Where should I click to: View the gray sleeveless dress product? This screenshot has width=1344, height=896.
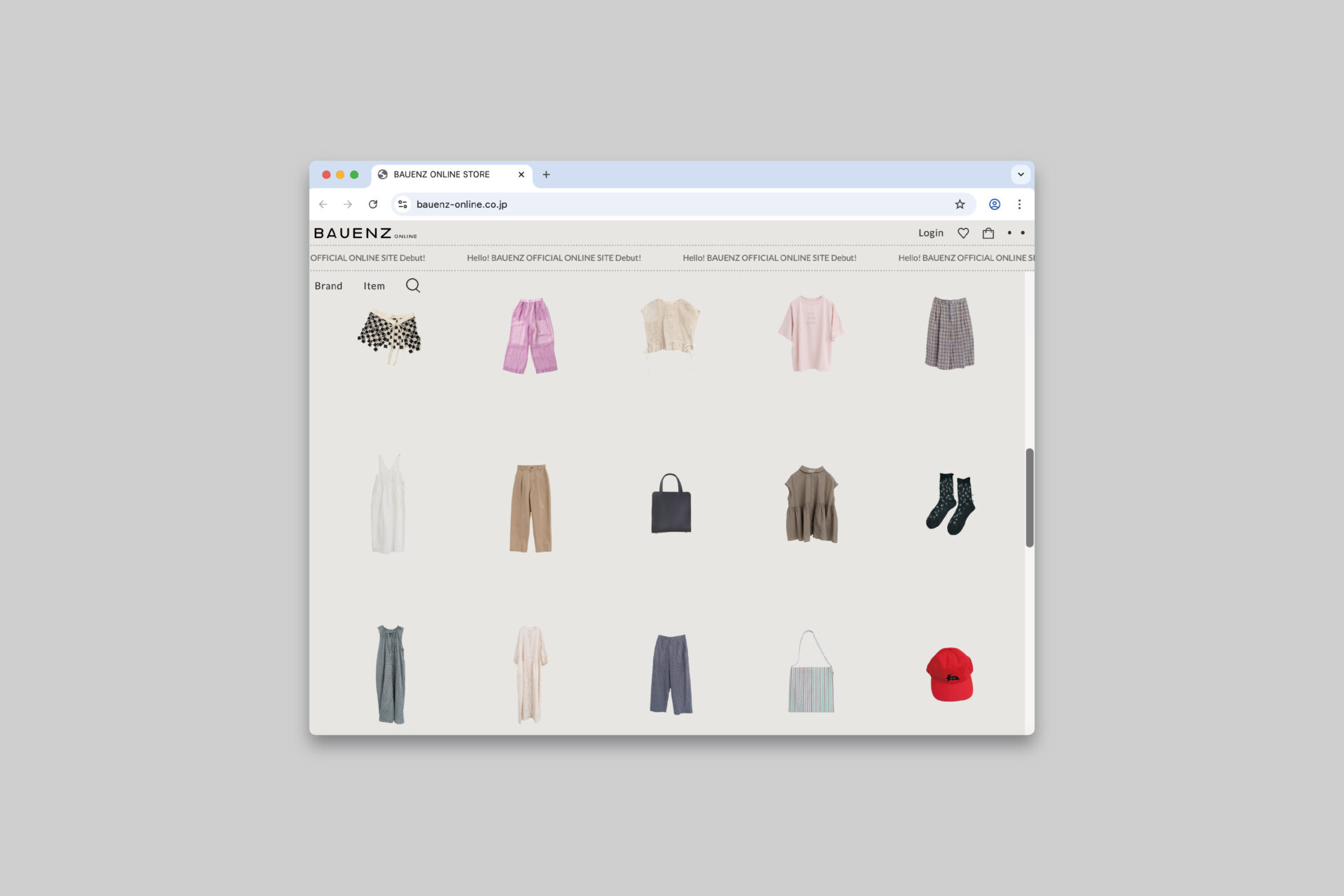391,674
